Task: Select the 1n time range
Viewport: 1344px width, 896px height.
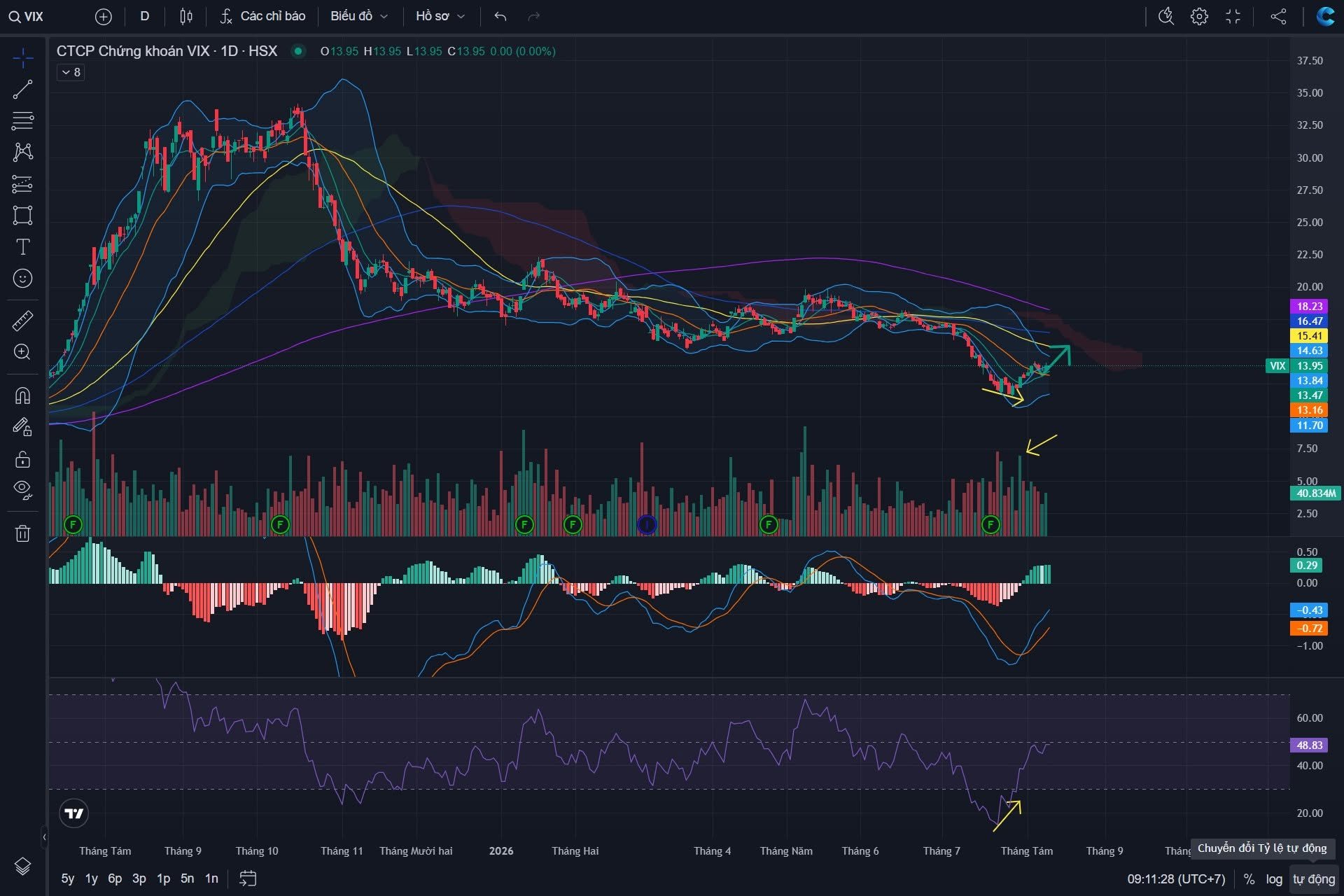Action: click(x=211, y=878)
